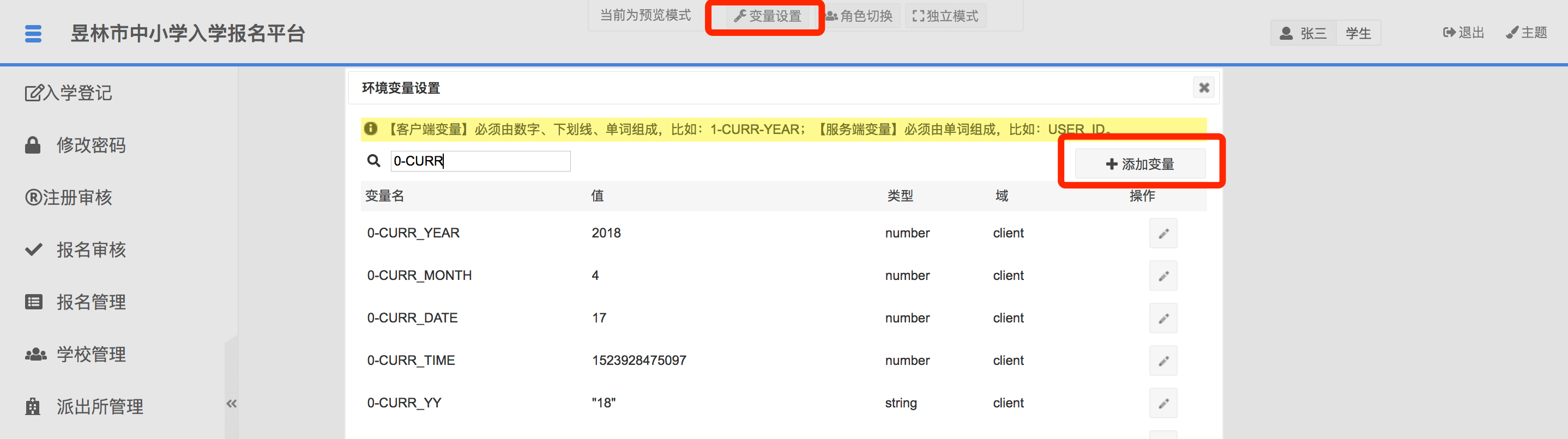Screen dimensions: 1568x439
Task: Click edit pencil for 0-CURR_DATE
Action: click(x=1162, y=319)
